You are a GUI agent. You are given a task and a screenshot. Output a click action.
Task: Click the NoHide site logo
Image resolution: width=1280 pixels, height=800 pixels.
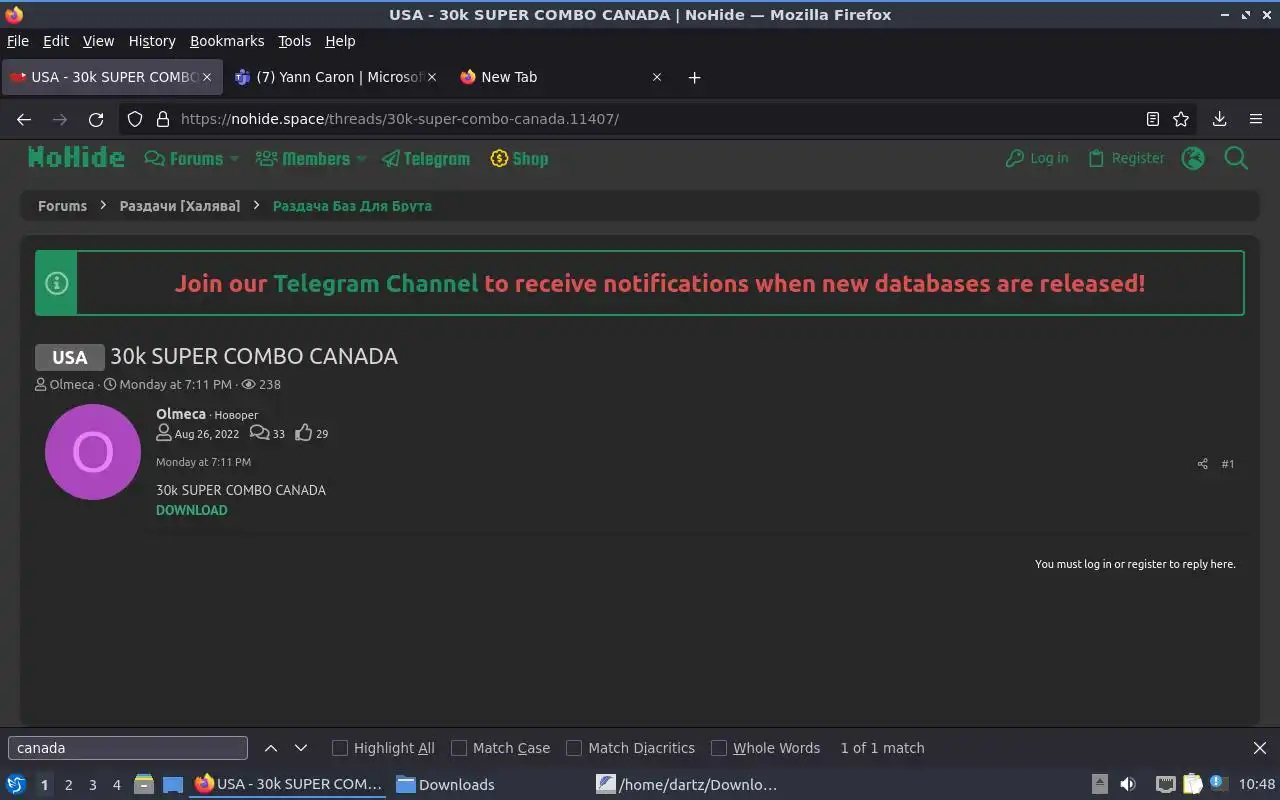(x=76, y=157)
